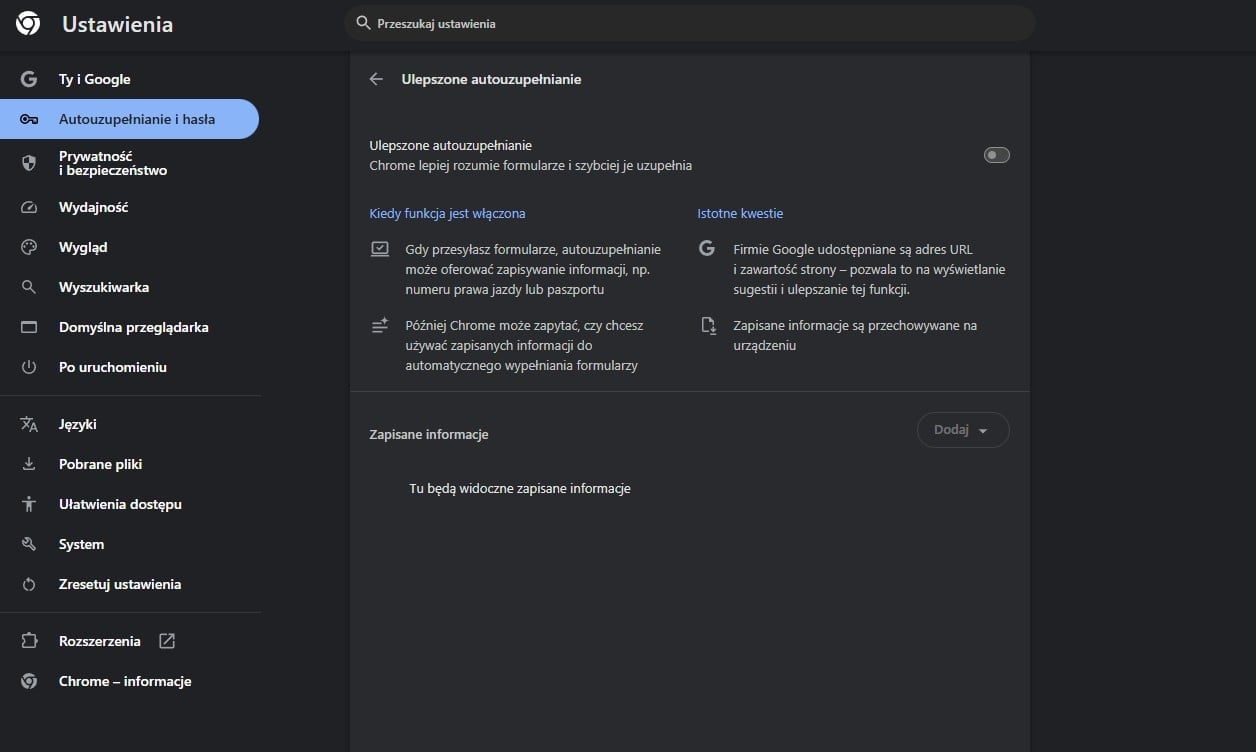Click the shield icon for Prywatność i bezpieczeństwo
Screen dimensions: 1256x752
coord(29,163)
